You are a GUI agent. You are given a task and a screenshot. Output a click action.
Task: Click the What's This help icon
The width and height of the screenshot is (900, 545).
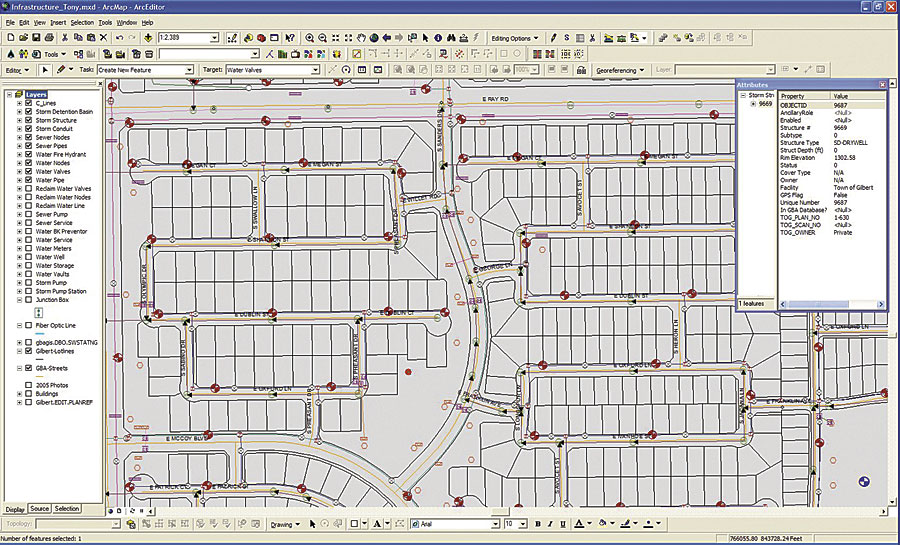(x=290, y=38)
